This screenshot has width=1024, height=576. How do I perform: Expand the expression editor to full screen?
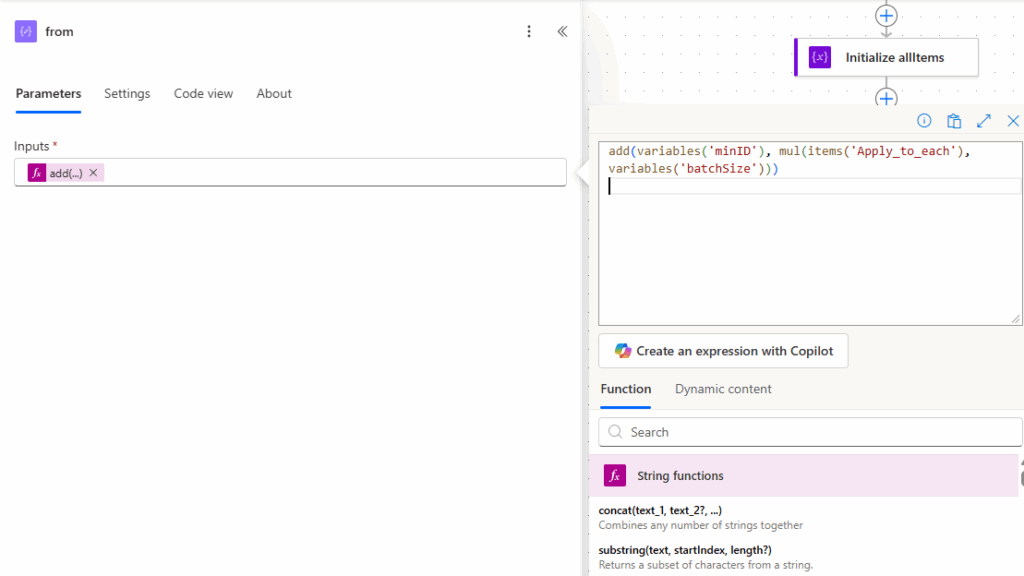click(984, 121)
